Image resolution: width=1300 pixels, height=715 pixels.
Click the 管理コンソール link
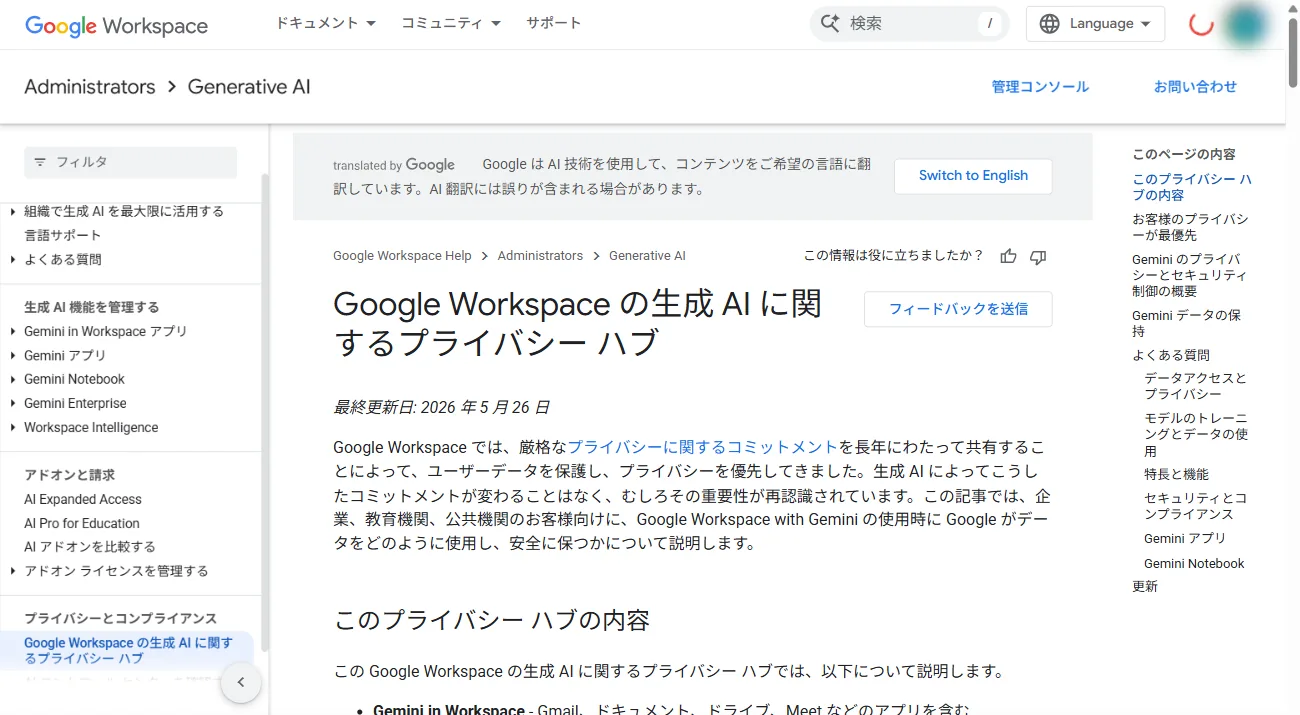(x=1040, y=87)
